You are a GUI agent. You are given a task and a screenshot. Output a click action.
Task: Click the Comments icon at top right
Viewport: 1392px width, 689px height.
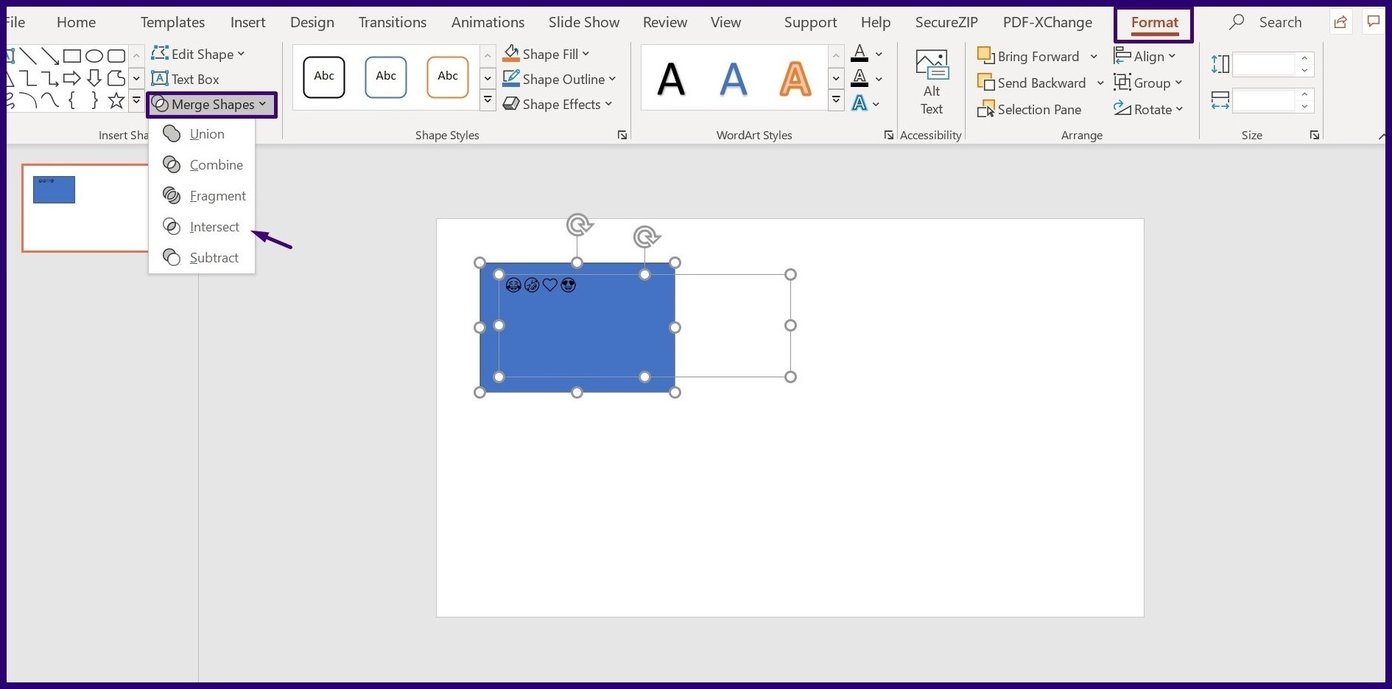(1373, 22)
